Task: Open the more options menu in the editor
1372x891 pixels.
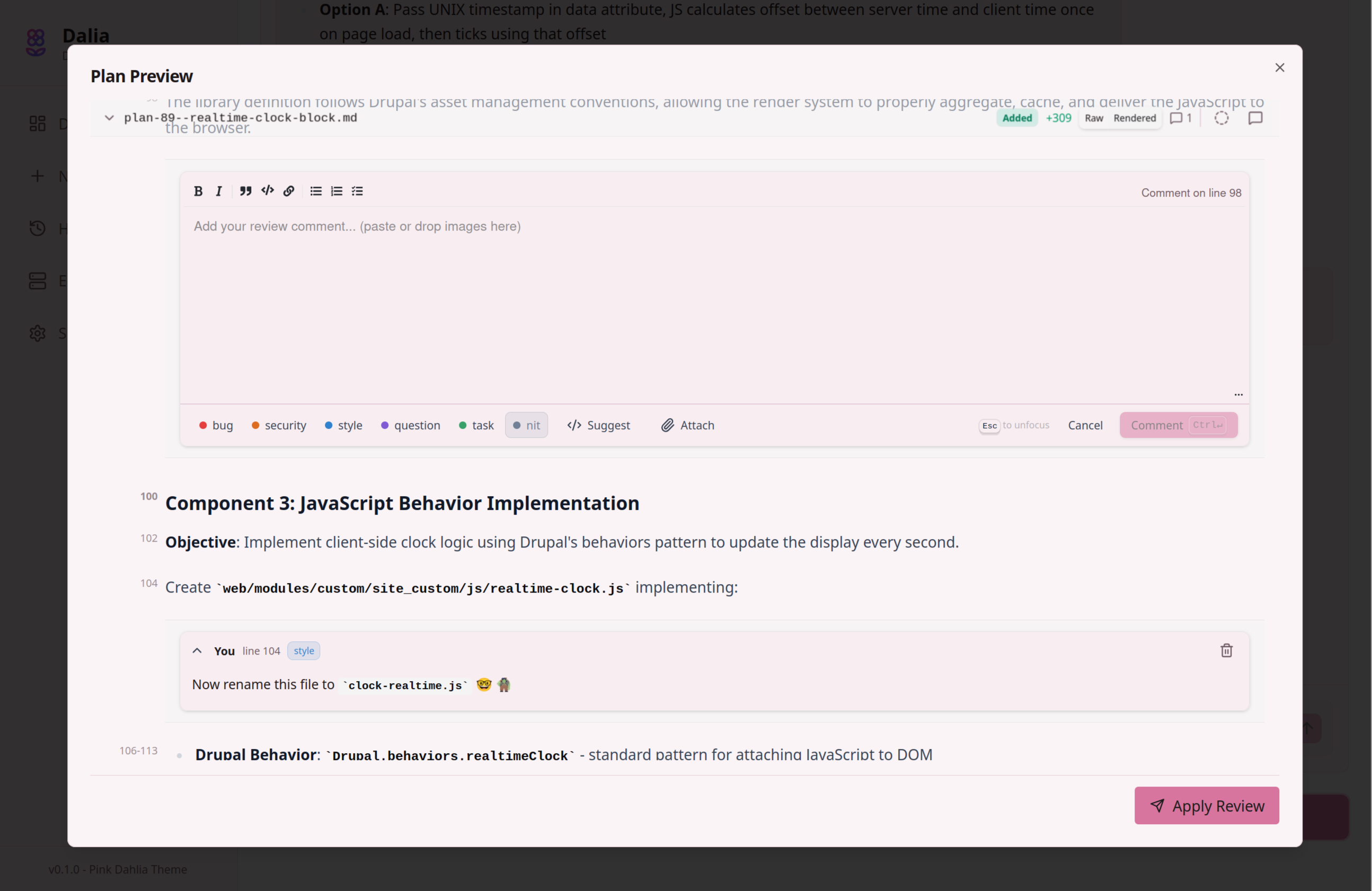Action: [x=1238, y=394]
